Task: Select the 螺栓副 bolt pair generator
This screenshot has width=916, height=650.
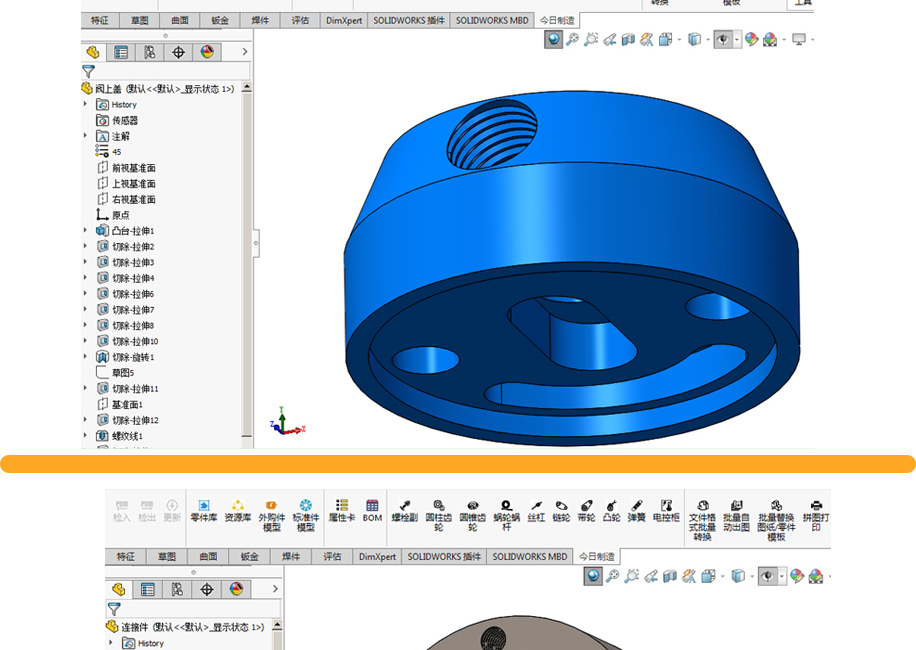Action: point(405,511)
